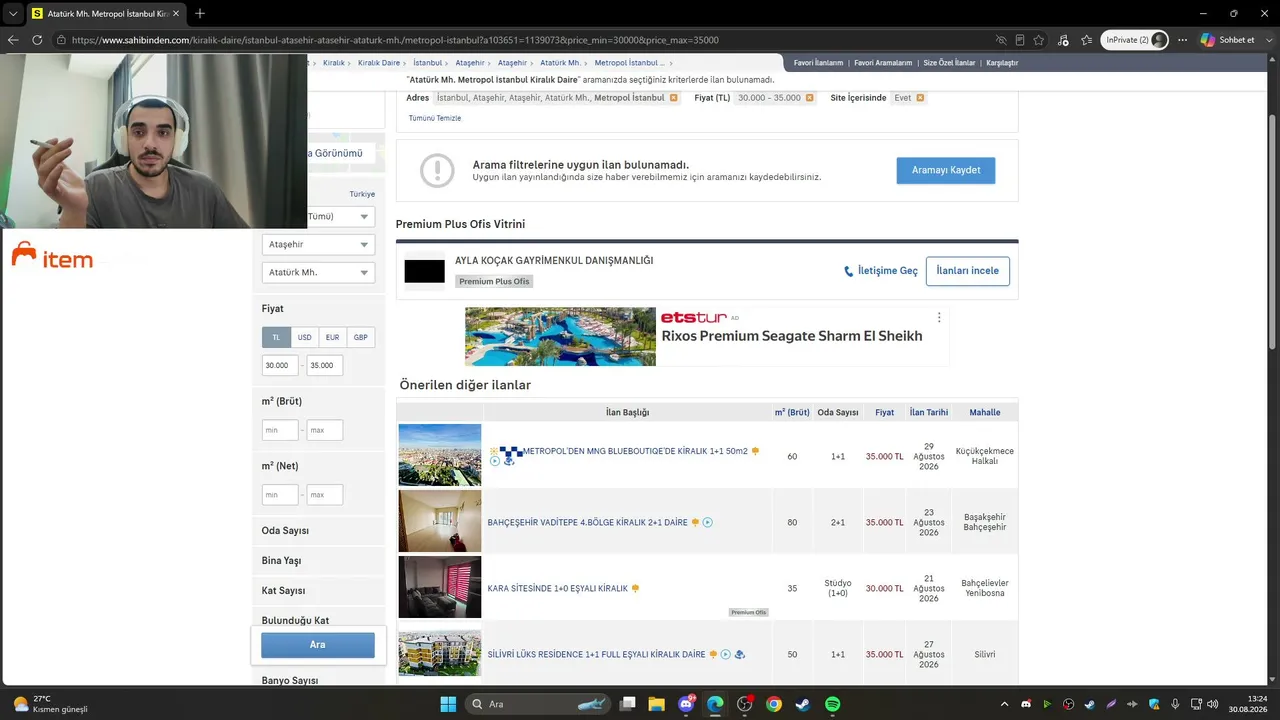This screenshot has width=1280, height=720.
Task: Reload the page with the refresh icon
Action: [x=37, y=40]
